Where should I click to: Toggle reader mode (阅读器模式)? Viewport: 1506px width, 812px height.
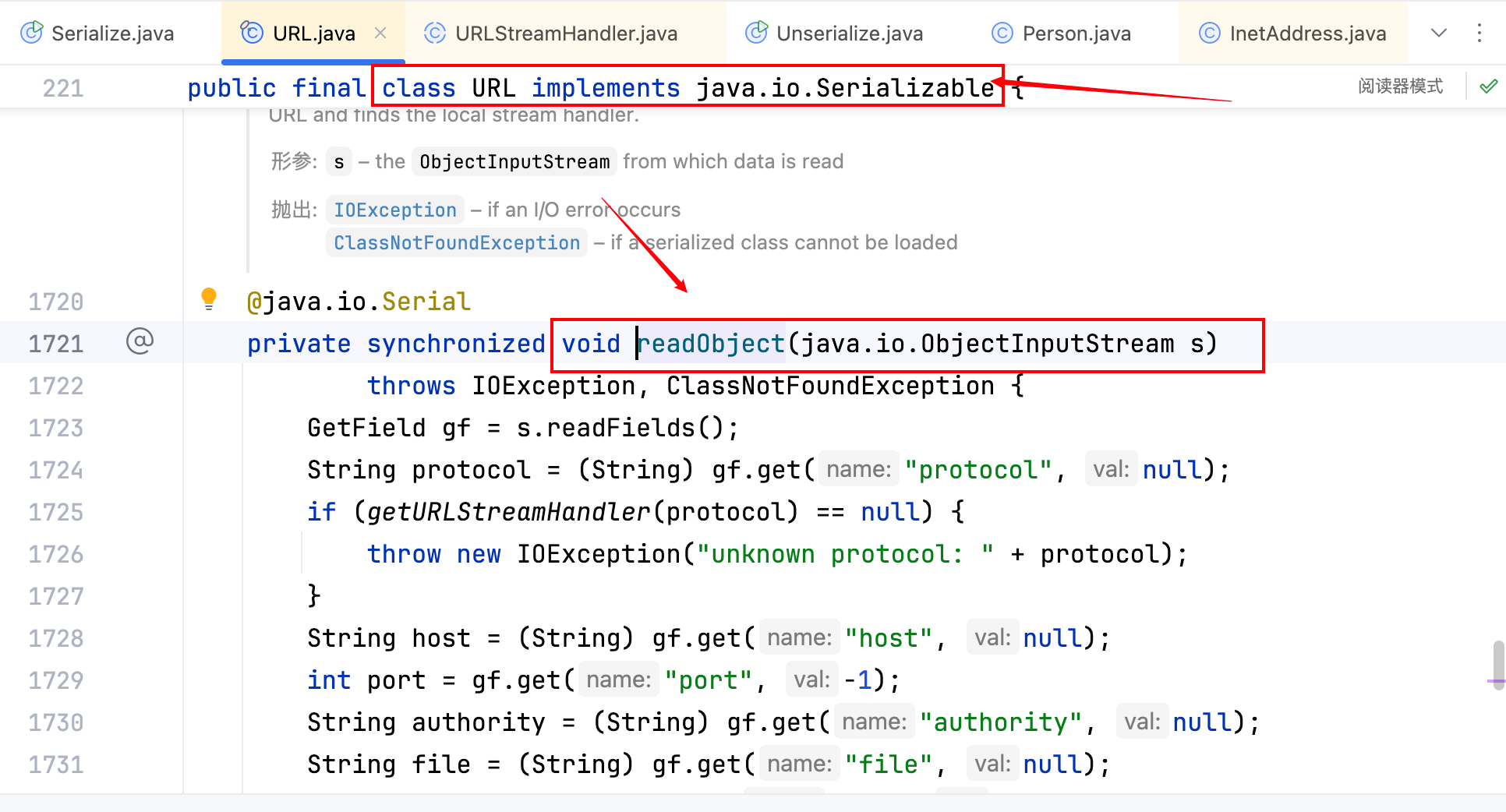click(x=1400, y=86)
